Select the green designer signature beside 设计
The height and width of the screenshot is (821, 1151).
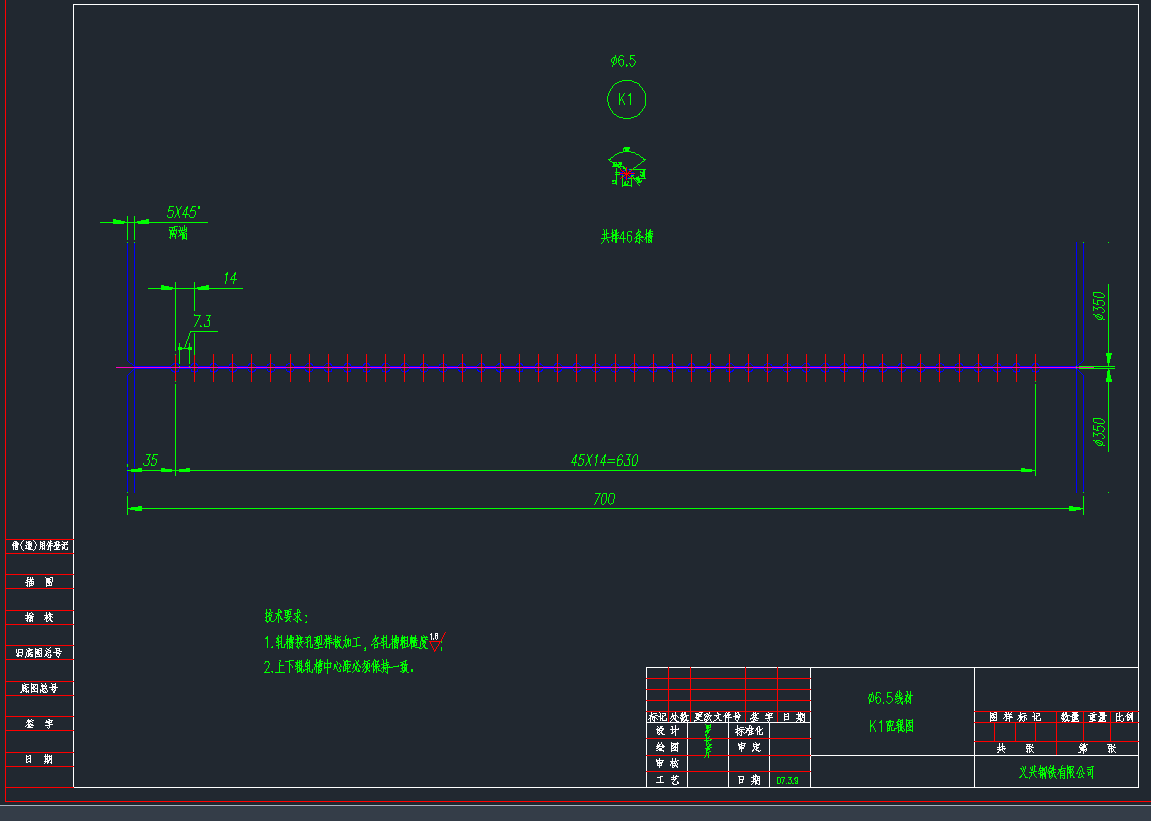tap(708, 741)
